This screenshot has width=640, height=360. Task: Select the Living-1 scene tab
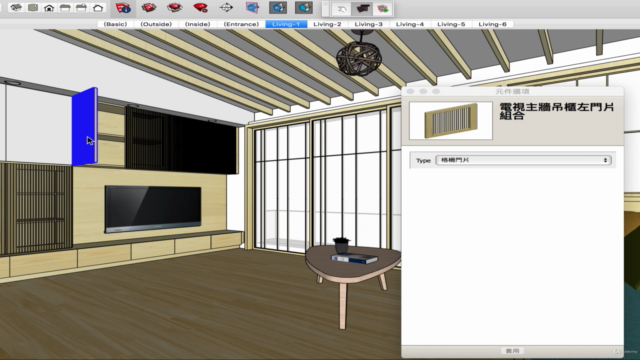tap(286, 24)
